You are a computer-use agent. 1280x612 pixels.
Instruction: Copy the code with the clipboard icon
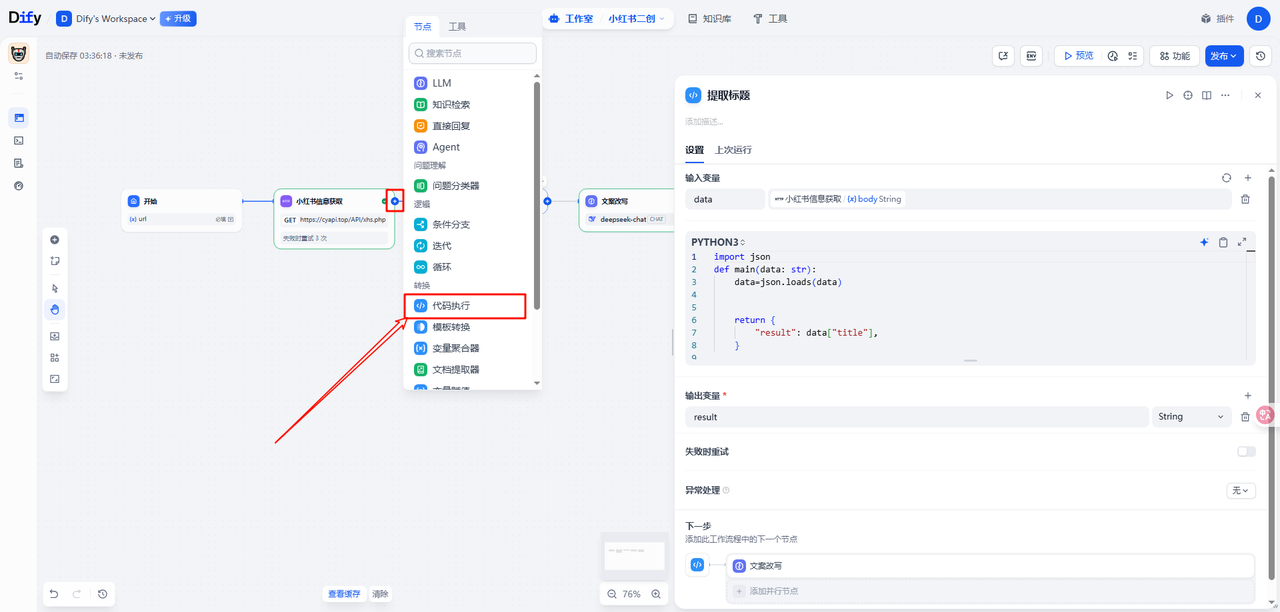point(1223,242)
